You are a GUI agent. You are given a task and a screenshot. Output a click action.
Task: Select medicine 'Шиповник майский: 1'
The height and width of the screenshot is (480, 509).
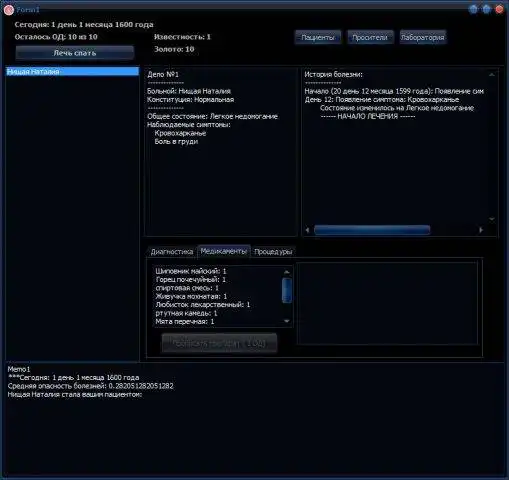pos(191,271)
